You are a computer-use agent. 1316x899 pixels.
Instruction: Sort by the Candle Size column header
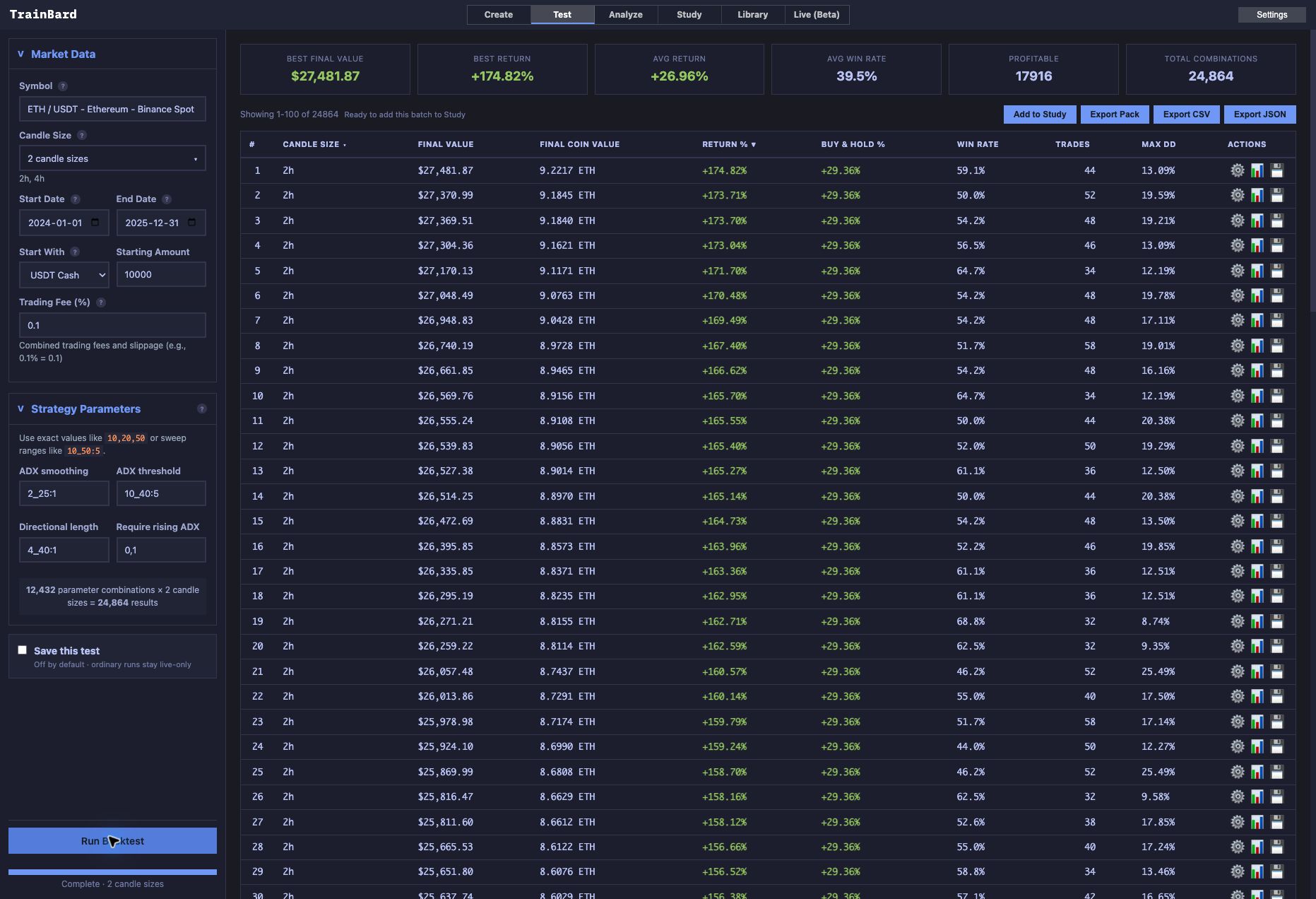point(314,144)
